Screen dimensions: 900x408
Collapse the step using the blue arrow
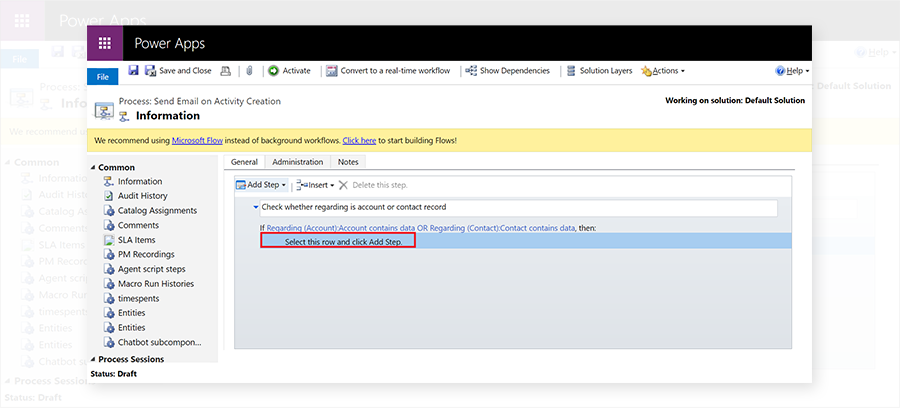[x=256, y=207]
